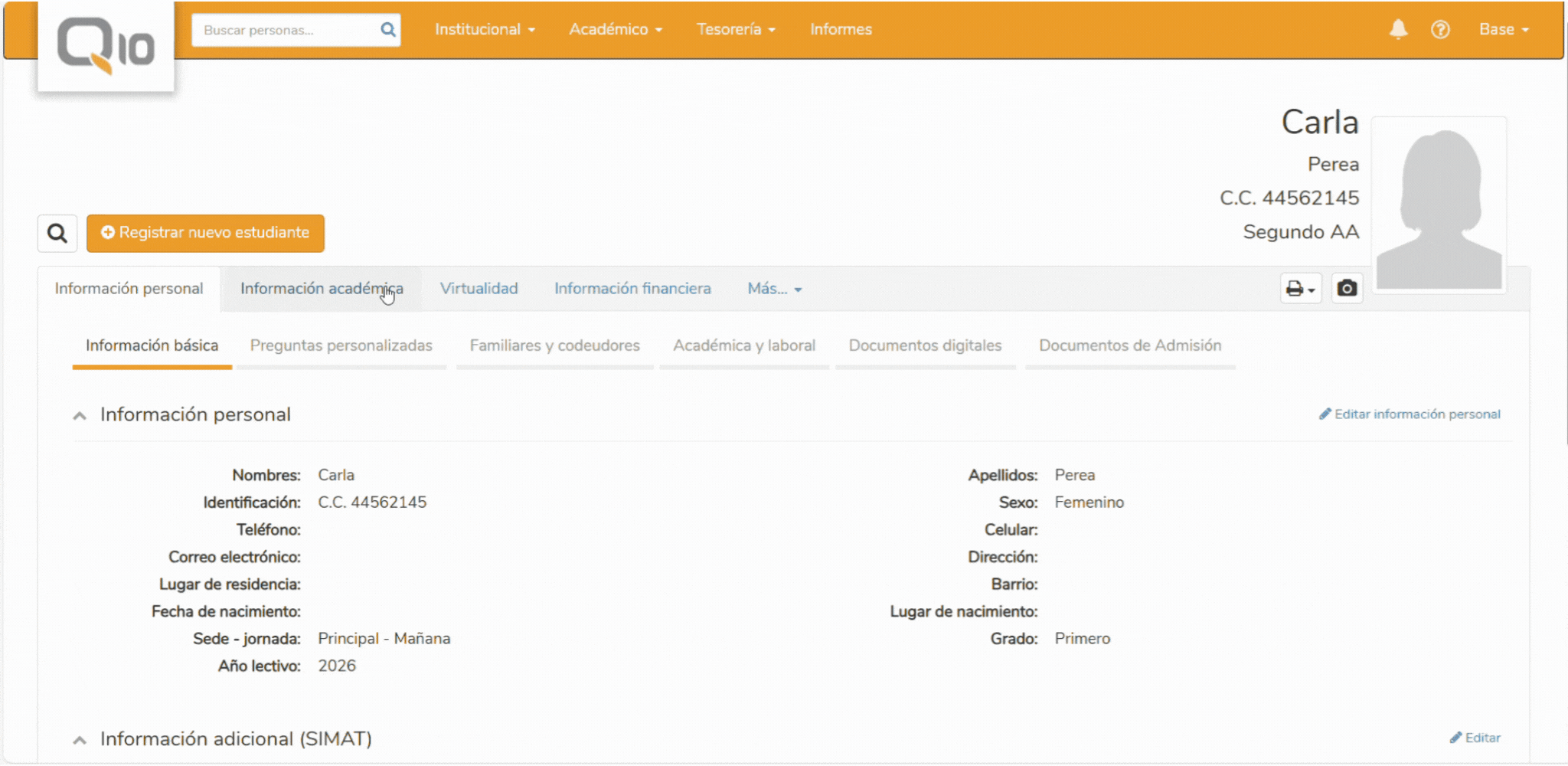Image resolution: width=1568 pixels, height=766 pixels.
Task: Collapse the Información adicional (SIMAT) section
Action: [80, 739]
